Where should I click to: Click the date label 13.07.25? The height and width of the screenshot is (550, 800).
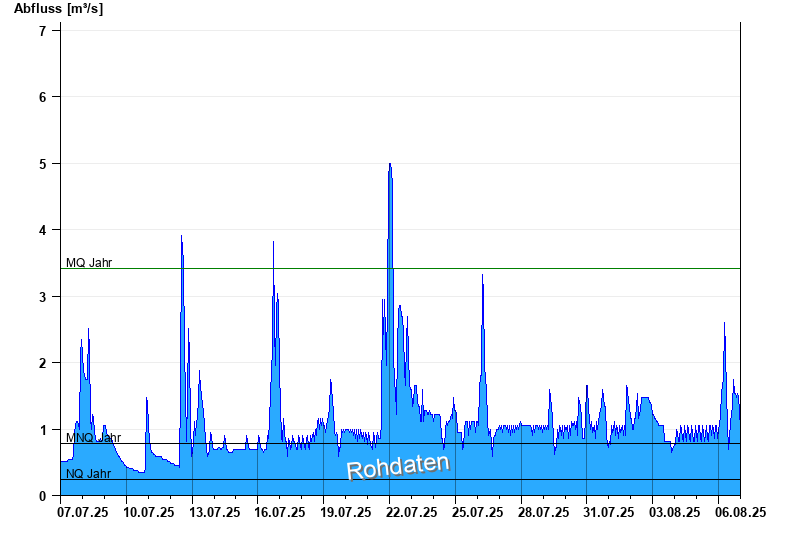pyautogui.click(x=215, y=512)
